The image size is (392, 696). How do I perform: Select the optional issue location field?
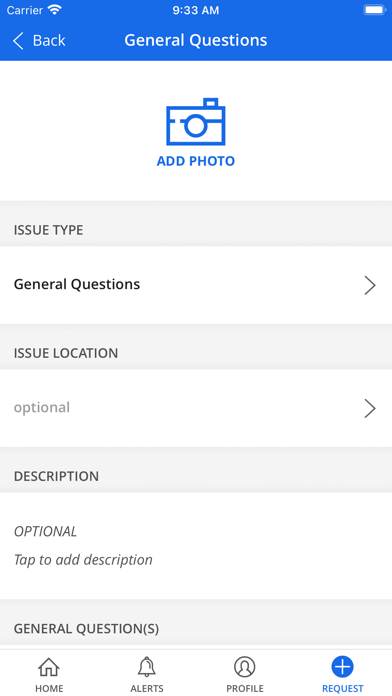196,408
